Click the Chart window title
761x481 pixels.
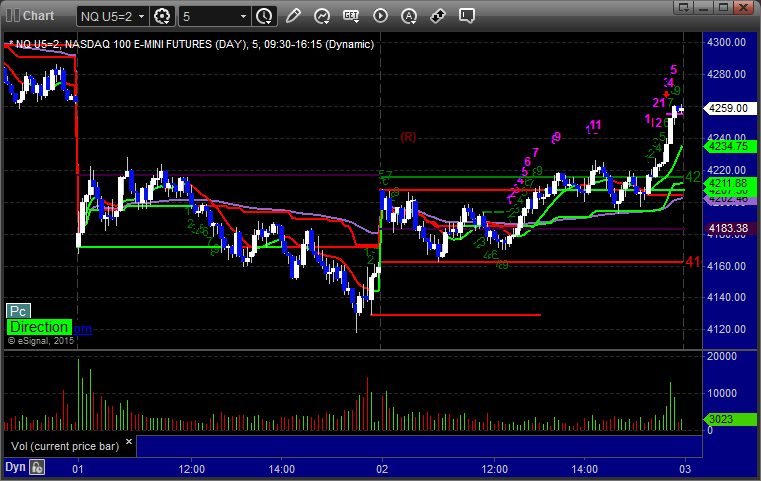(x=38, y=16)
